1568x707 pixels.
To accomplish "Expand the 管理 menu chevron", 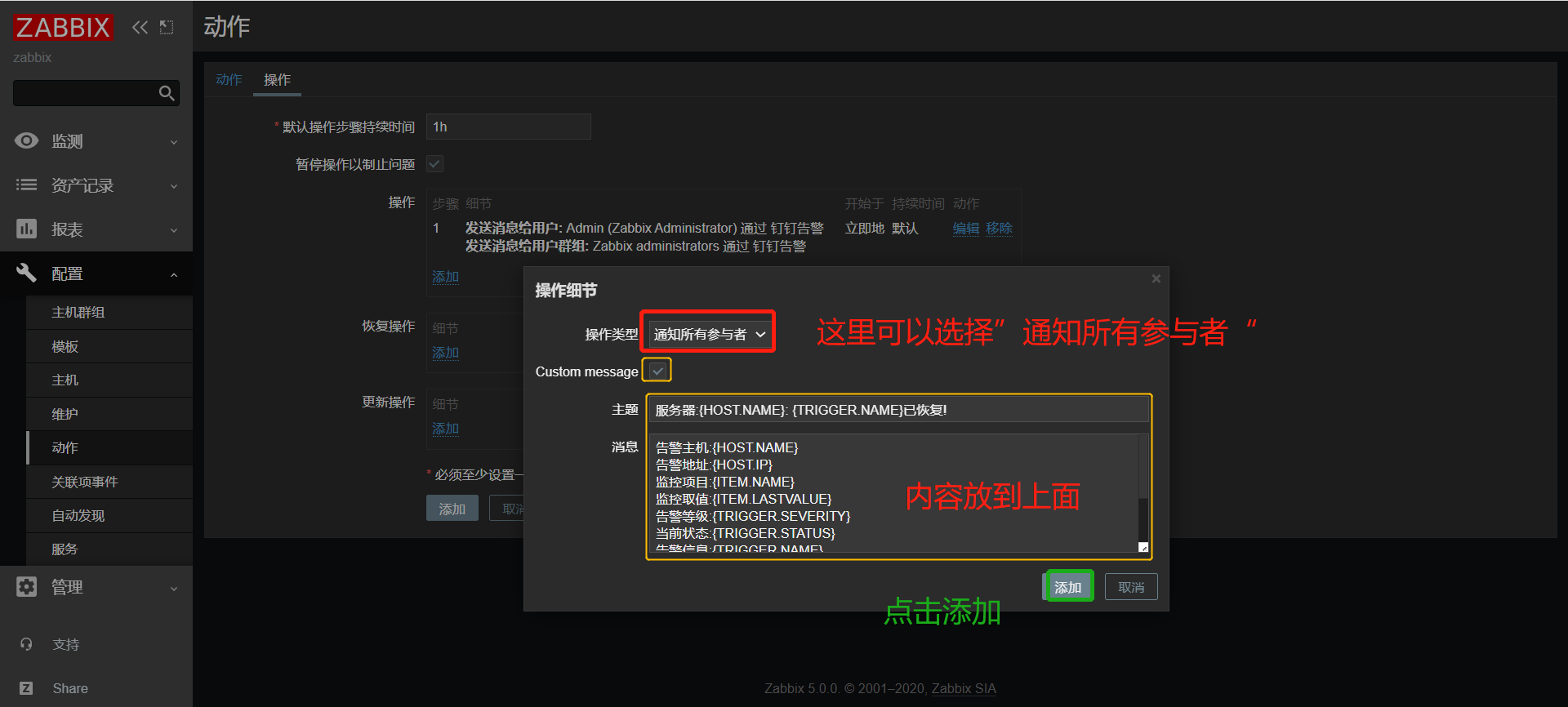I will (174, 588).
